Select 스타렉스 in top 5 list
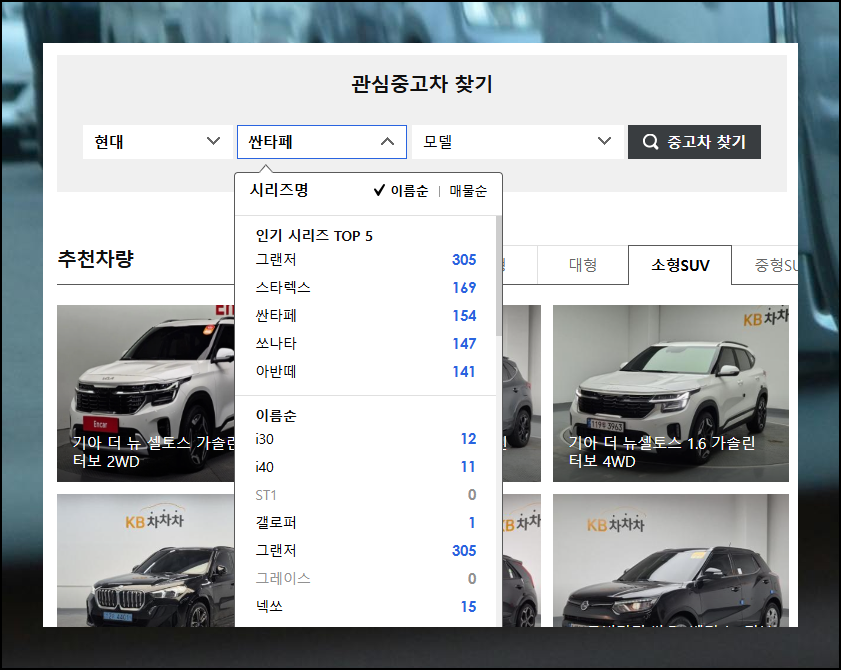Image resolution: width=841 pixels, height=670 pixels. (x=365, y=288)
